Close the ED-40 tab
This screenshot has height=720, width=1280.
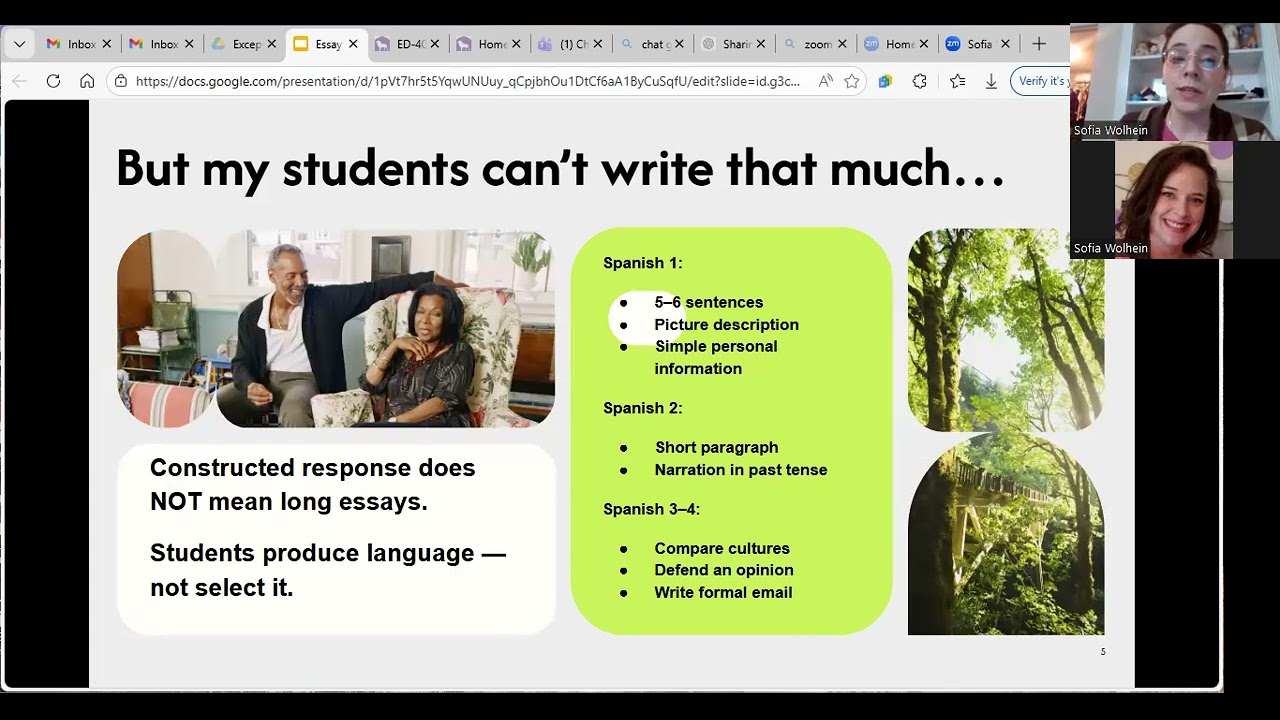[435, 44]
